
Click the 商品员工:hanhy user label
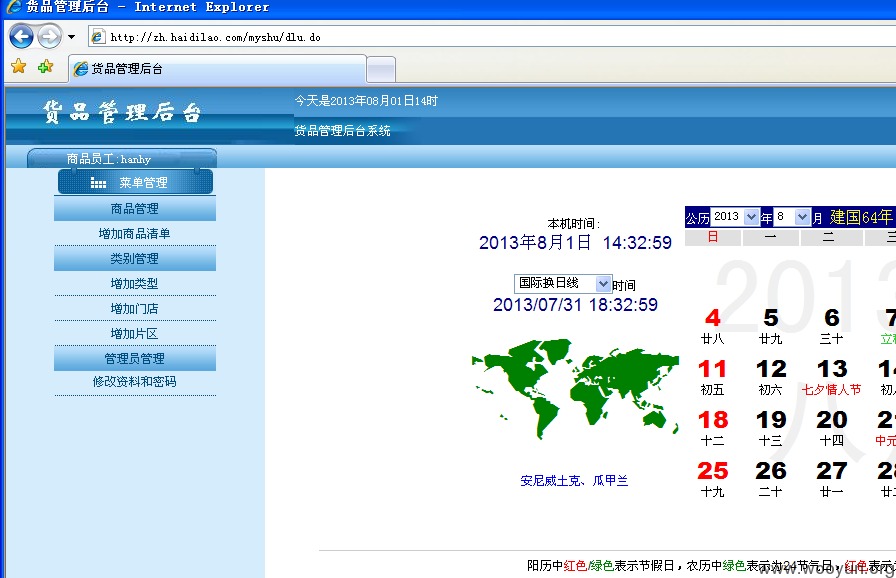coord(109,159)
